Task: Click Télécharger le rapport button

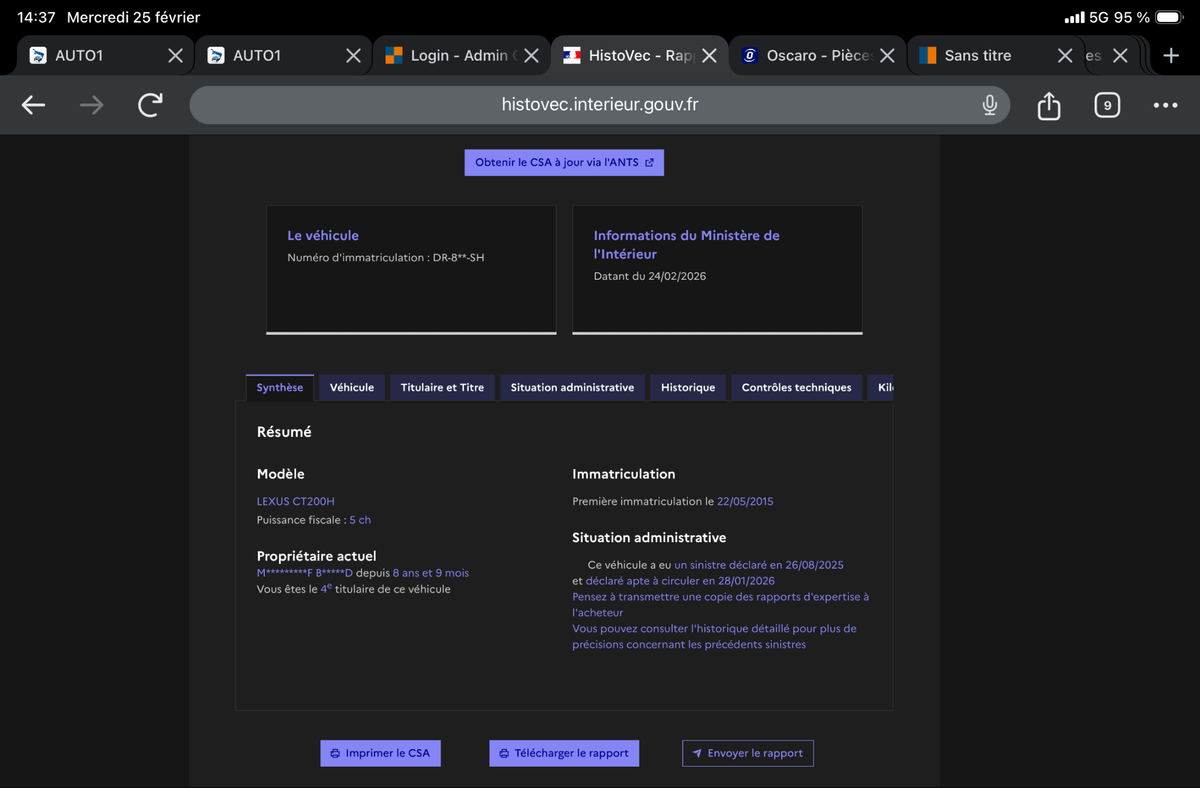Action: 564,753
